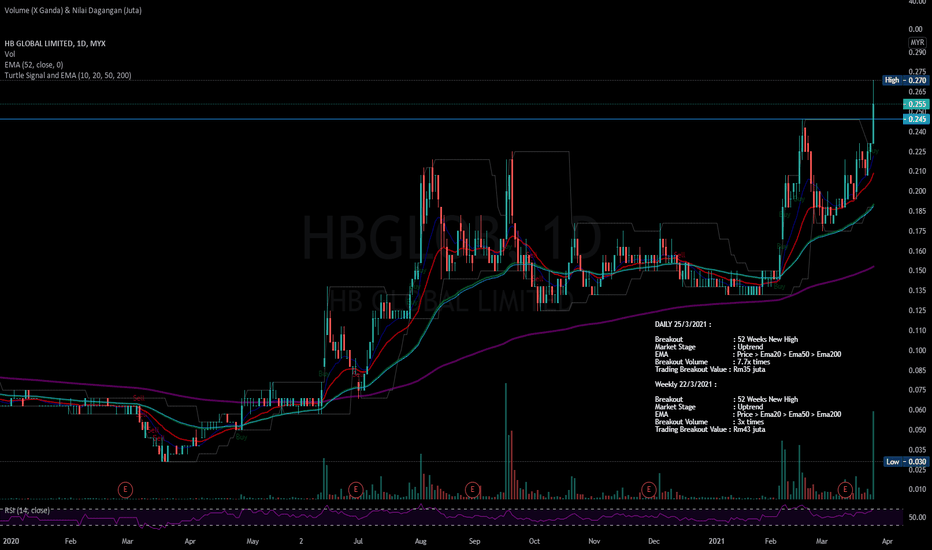Click the 0.075 level on price axis
This screenshot has width=932, height=550.
click(x=917, y=390)
